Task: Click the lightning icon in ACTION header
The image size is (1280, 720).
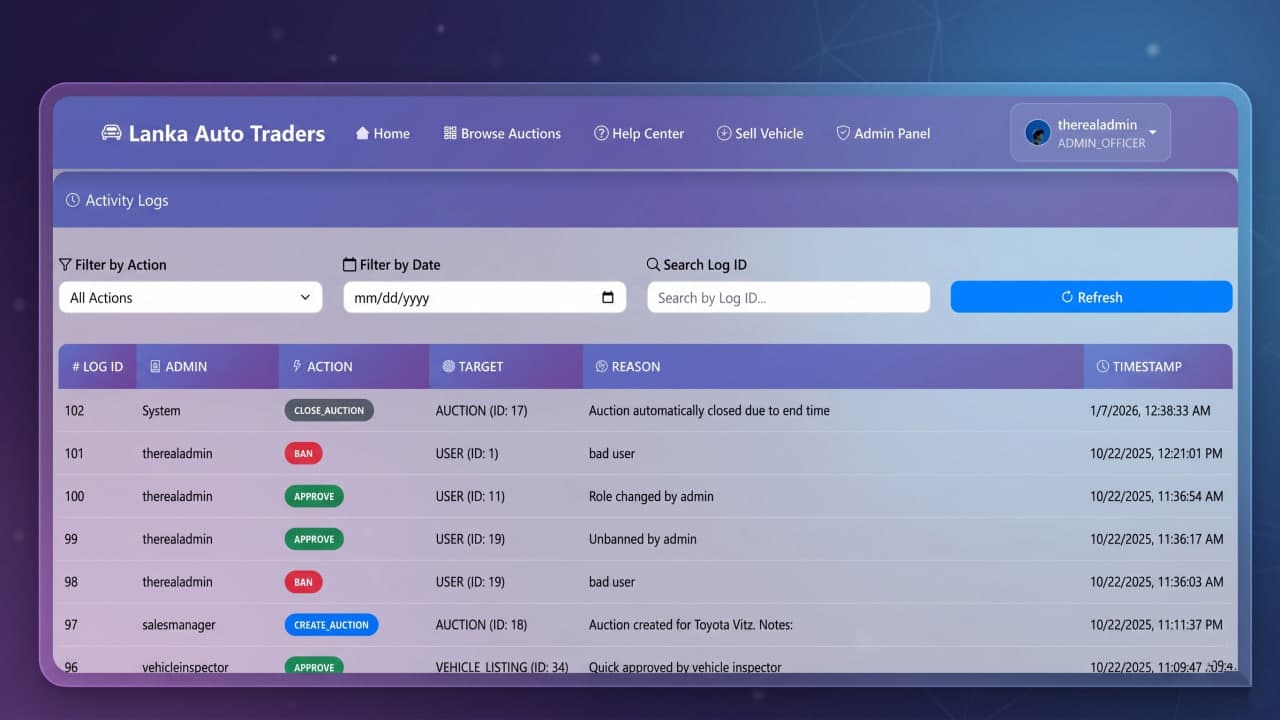Action: [x=297, y=367]
